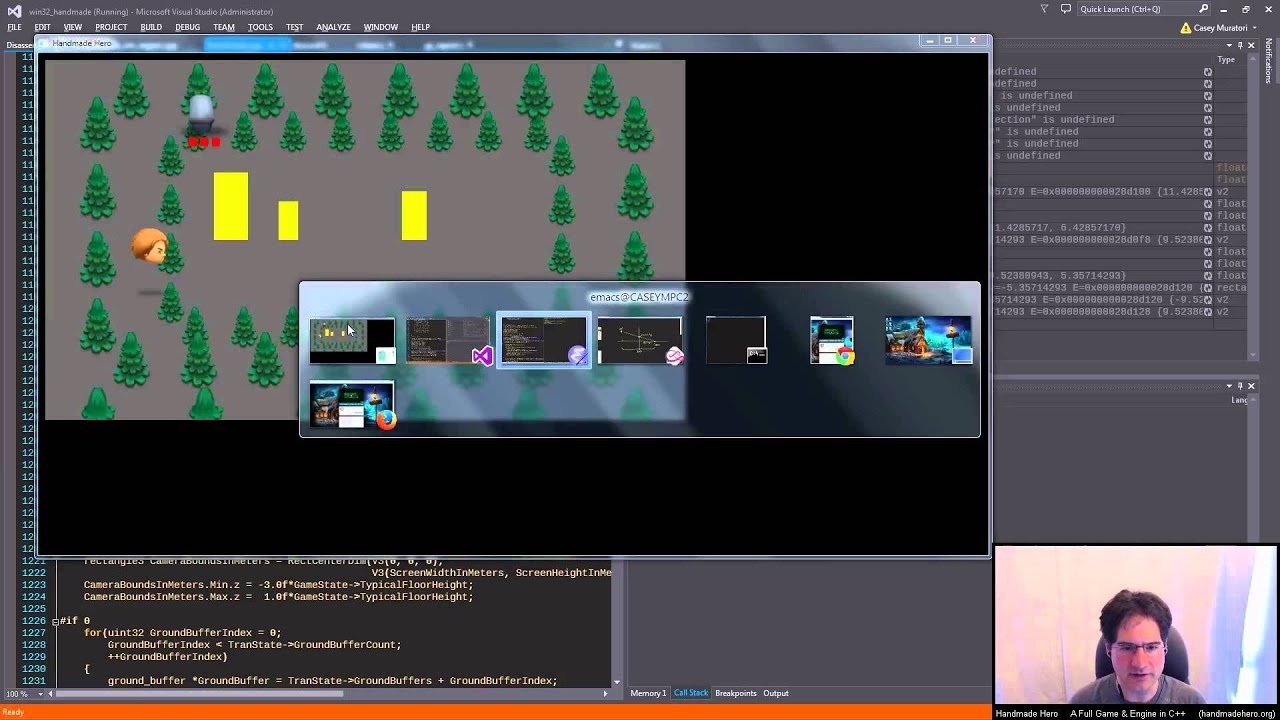Click the code editor horizontal scroll-right arrow

(x=605, y=693)
